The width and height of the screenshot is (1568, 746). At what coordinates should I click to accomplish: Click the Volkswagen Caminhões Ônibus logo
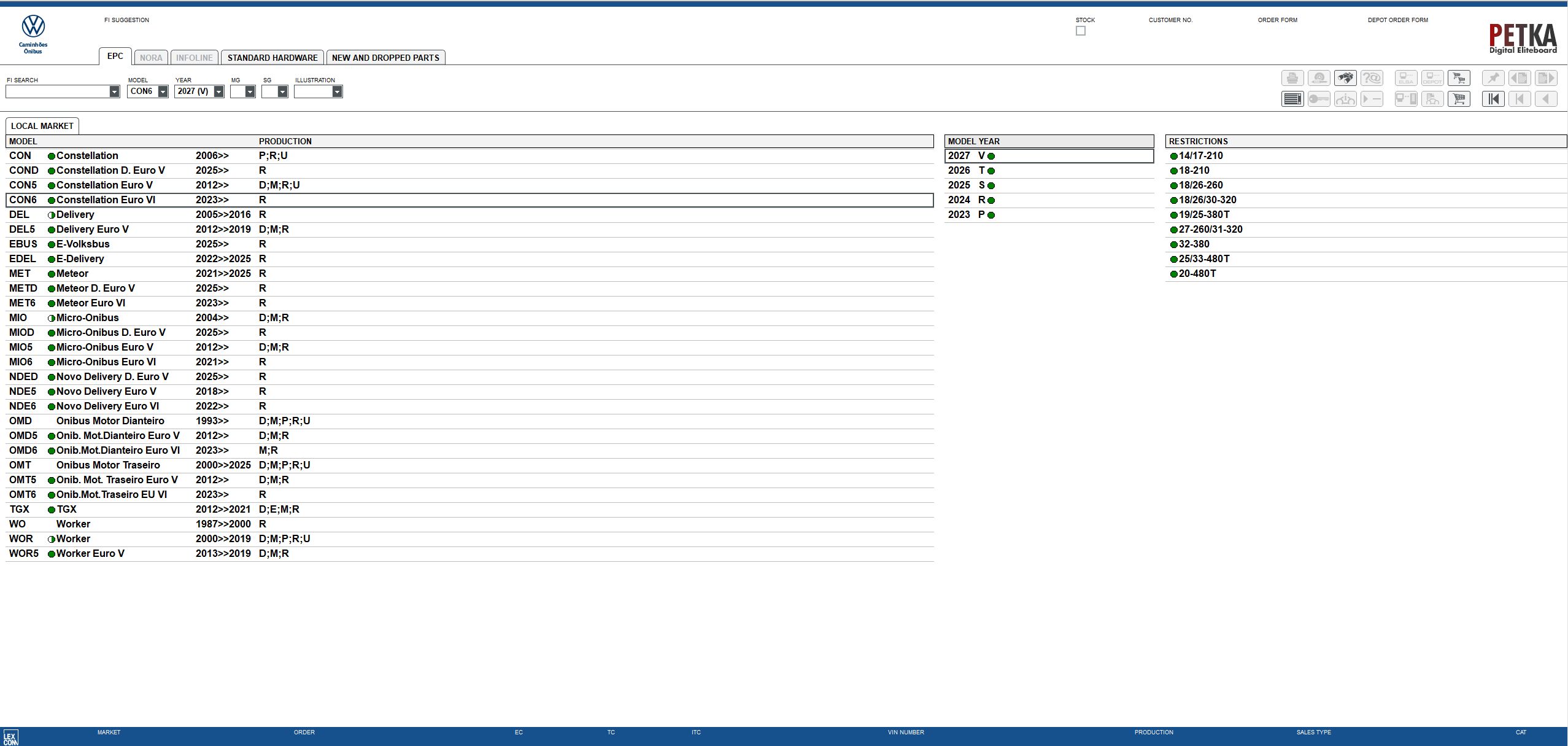(x=33, y=34)
